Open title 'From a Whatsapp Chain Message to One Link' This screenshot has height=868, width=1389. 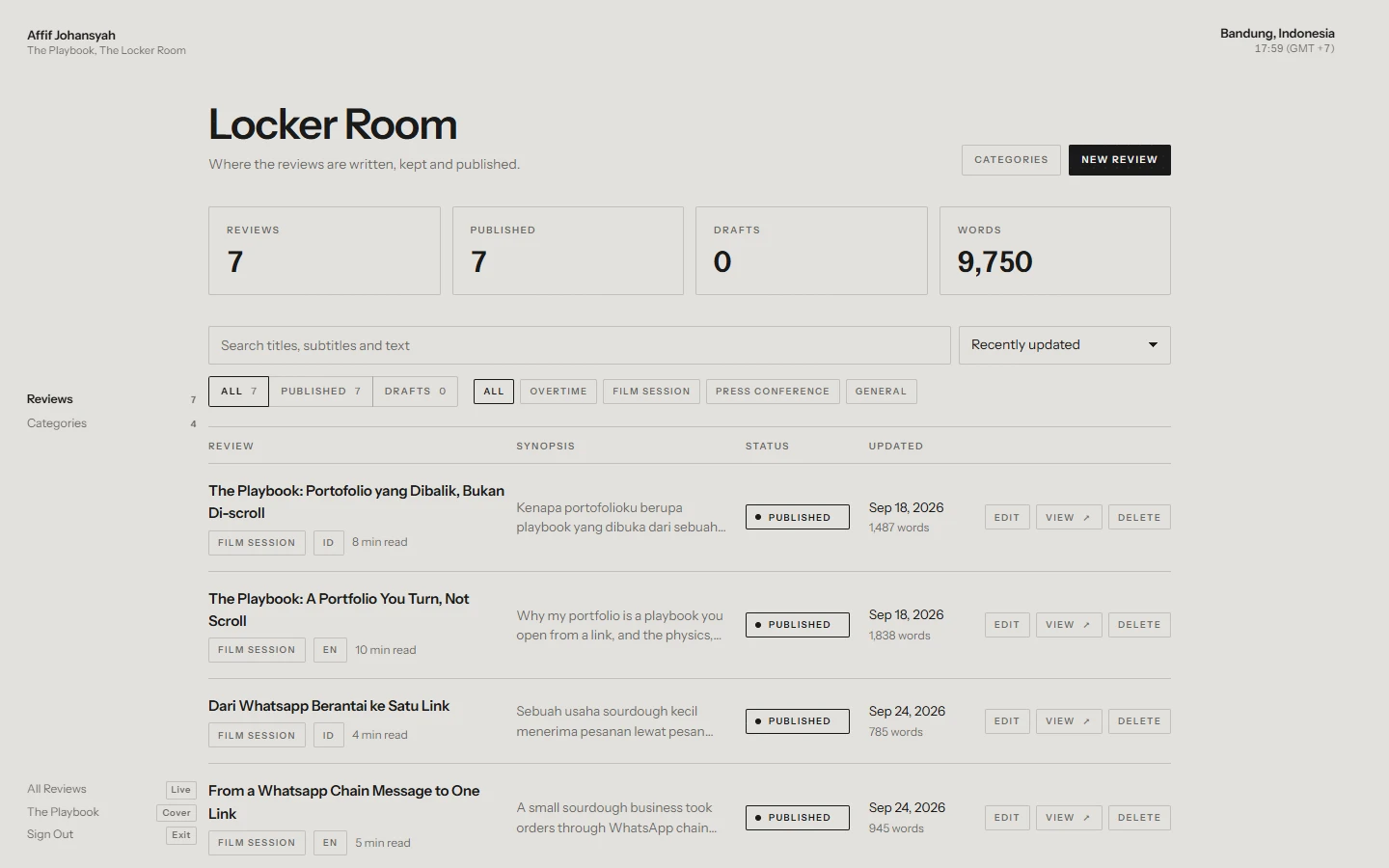[x=343, y=802]
